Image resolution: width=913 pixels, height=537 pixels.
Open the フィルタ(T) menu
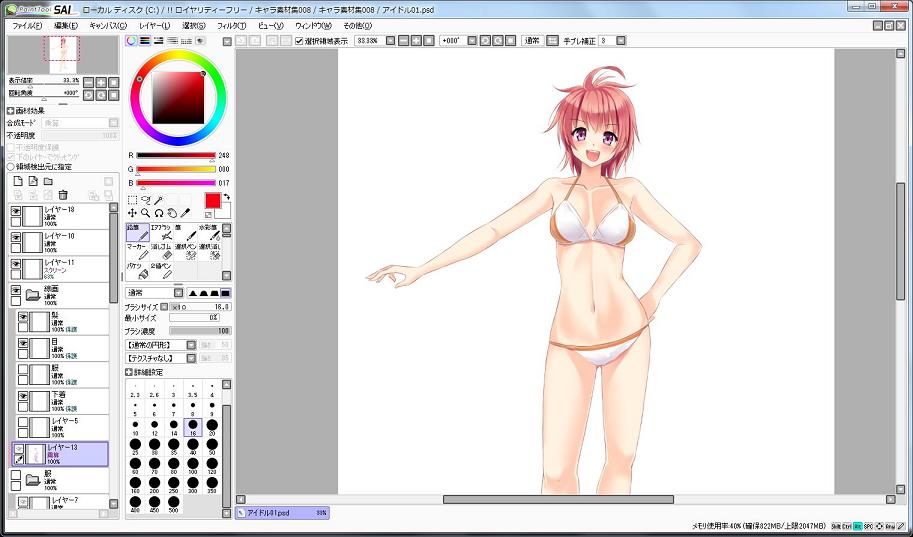click(231, 25)
